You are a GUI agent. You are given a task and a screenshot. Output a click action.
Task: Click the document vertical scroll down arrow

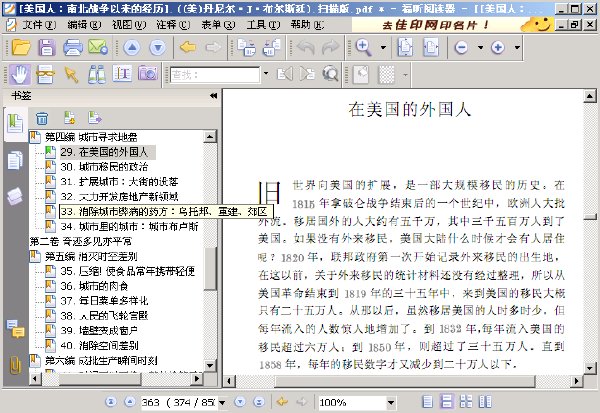click(590, 368)
